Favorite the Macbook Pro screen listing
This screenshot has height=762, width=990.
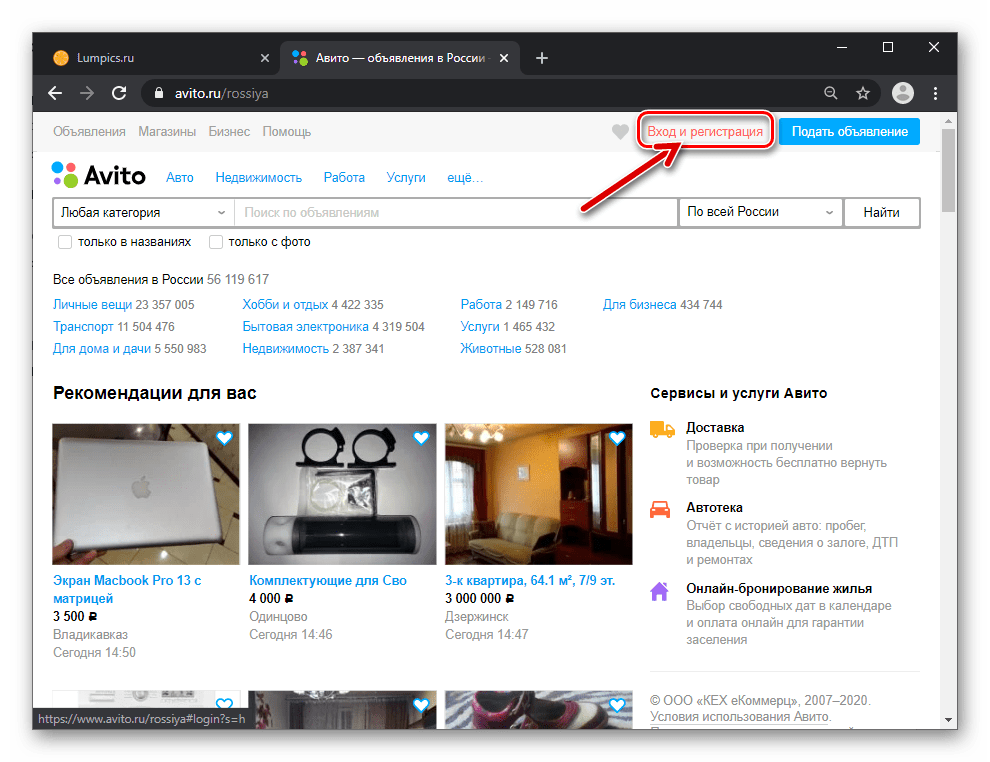click(x=225, y=438)
